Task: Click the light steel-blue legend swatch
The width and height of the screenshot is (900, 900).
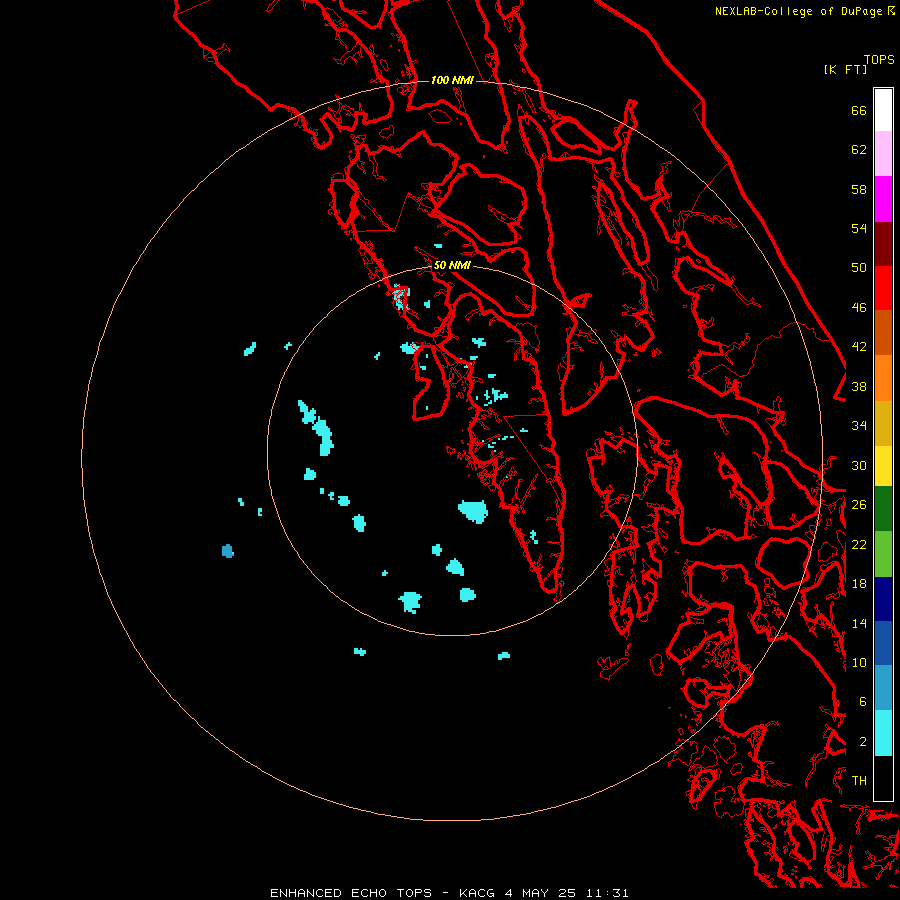Action: coord(883,687)
